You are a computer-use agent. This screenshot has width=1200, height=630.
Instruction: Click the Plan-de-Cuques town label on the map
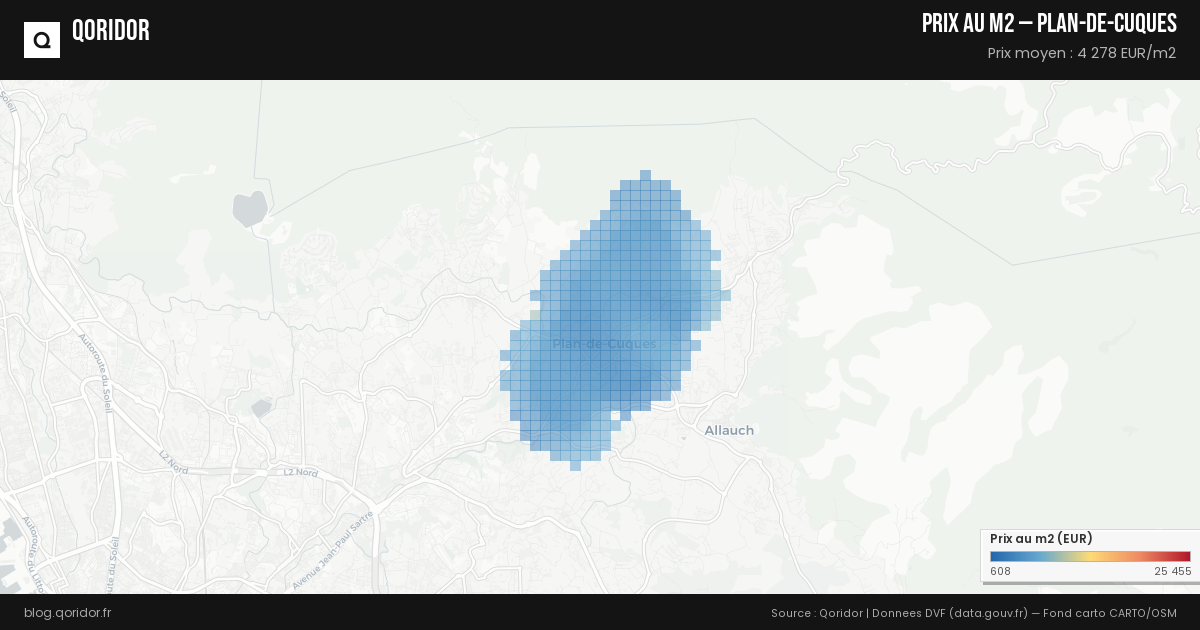(604, 344)
